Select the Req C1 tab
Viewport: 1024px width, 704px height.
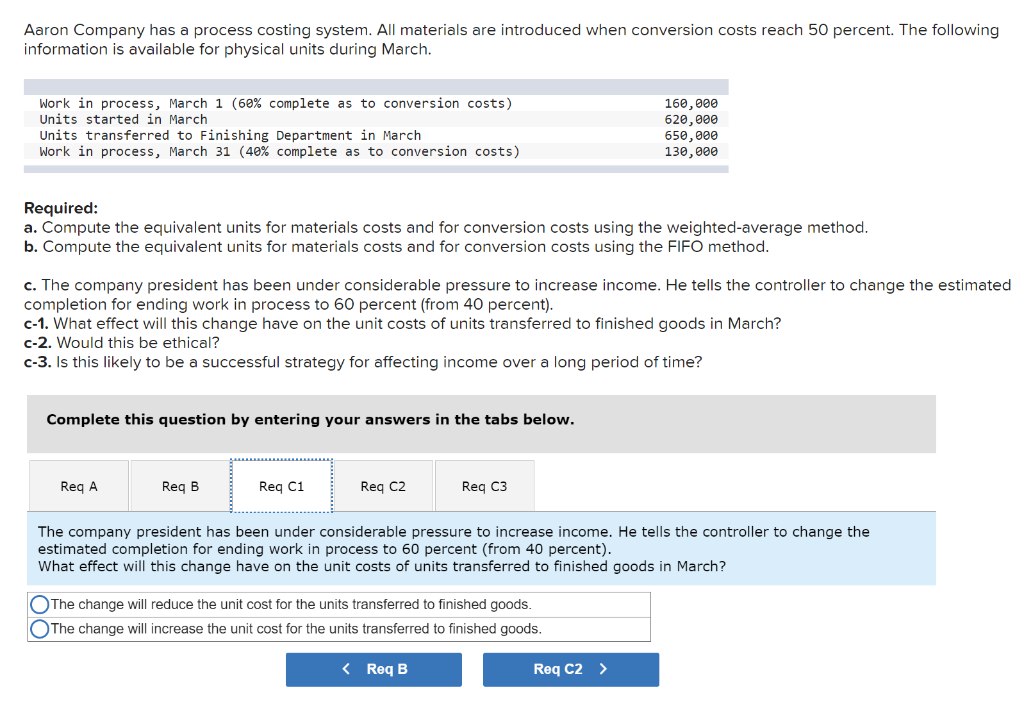pos(281,485)
